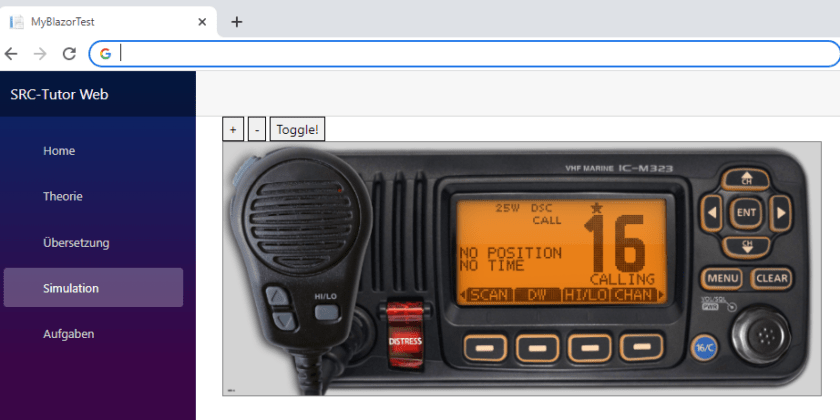Click the blue 16/C key
The image size is (840, 420).
coord(704,348)
